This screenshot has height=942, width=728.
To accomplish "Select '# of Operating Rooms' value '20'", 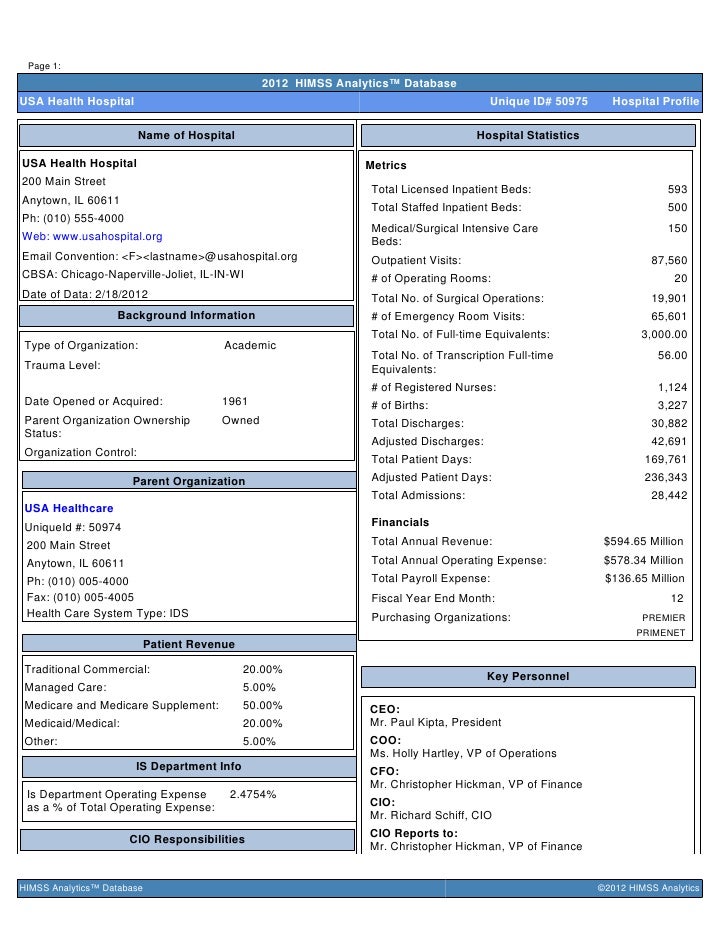I will click(x=681, y=278).
